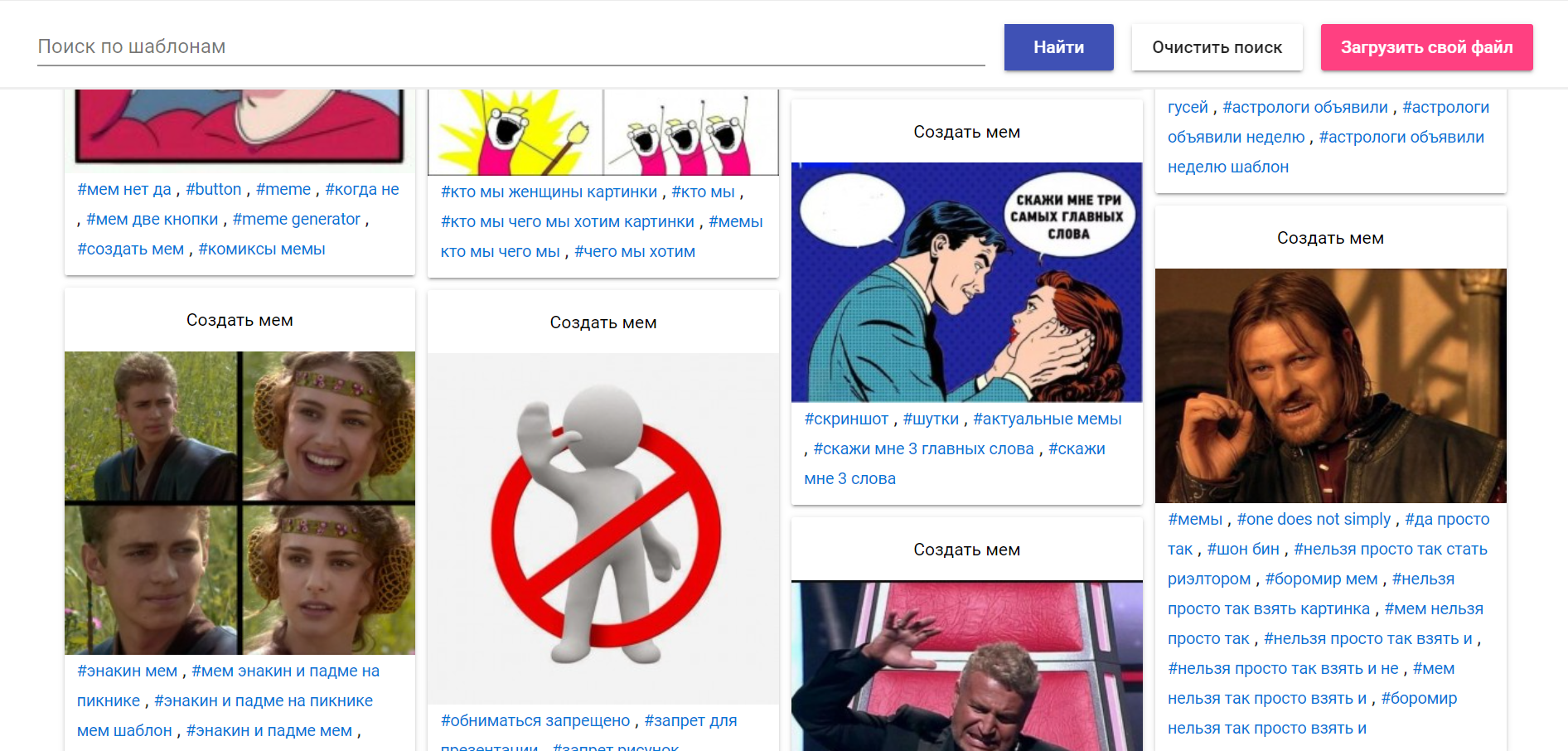Click the '#мем две кнопки' tag
This screenshot has height=751, width=1568.
pos(152,219)
